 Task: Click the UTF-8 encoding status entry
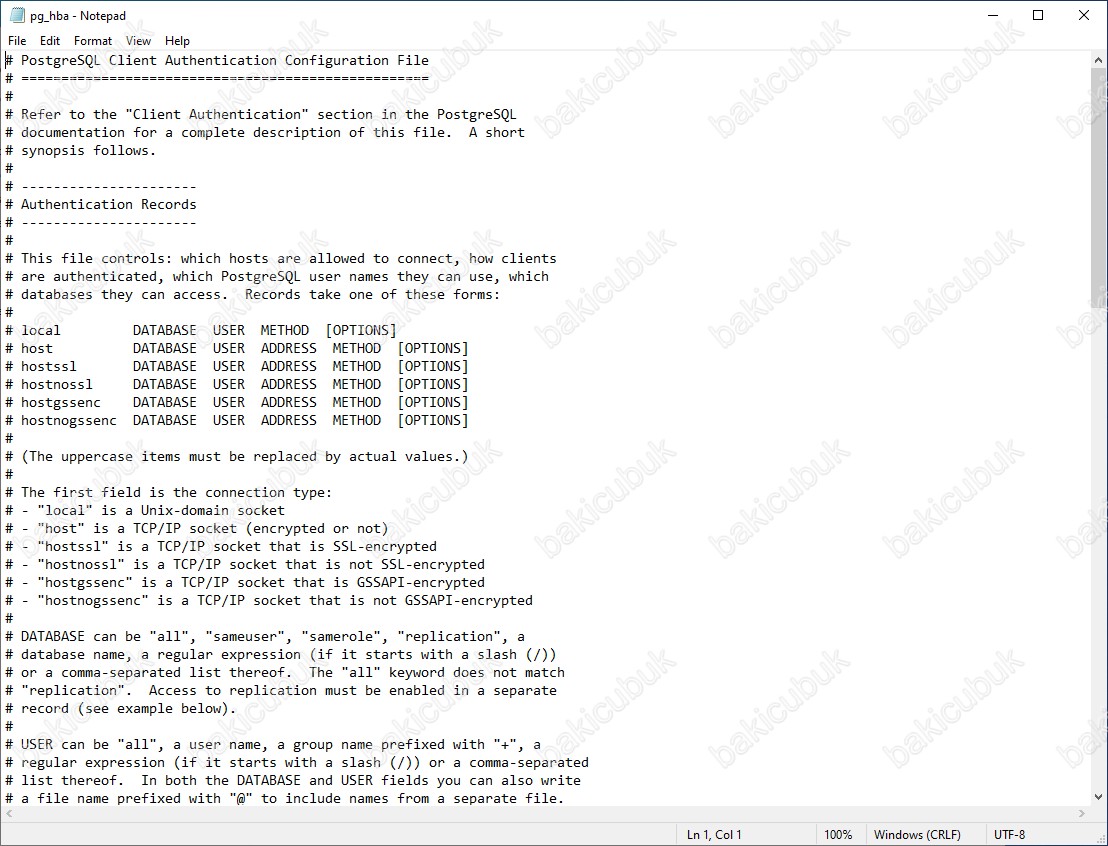tap(1009, 835)
